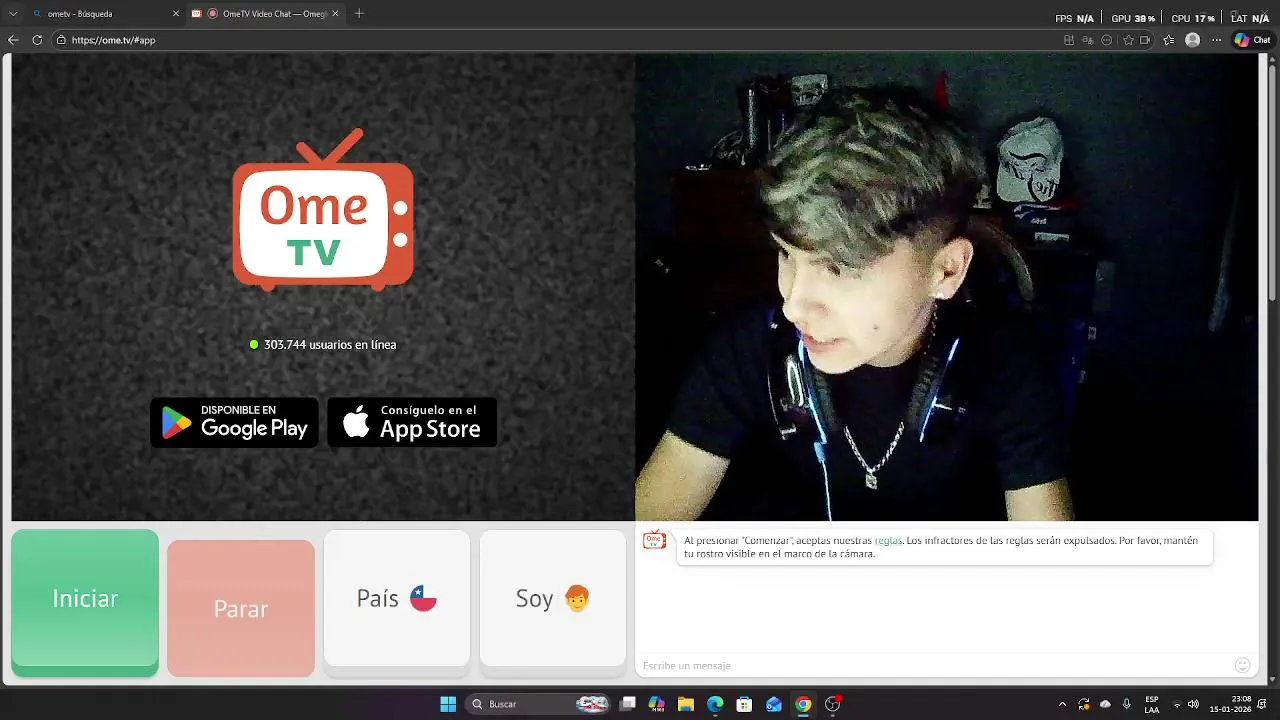This screenshot has height=720, width=1280.
Task: Click the CPU 17 % overlay reading
Action: pos(1193,18)
